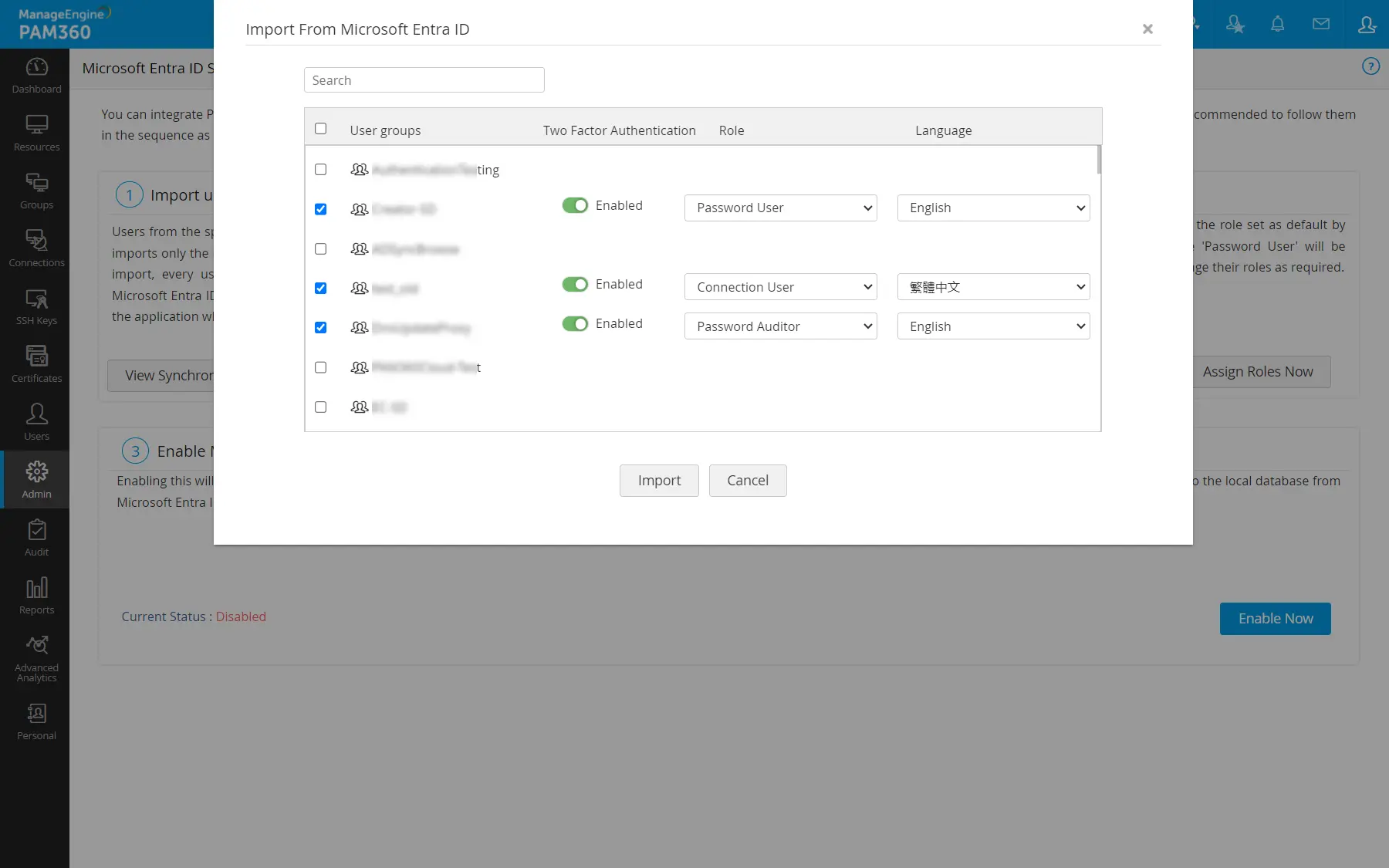
Task: Open the help question mark icon
Action: click(1370, 66)
